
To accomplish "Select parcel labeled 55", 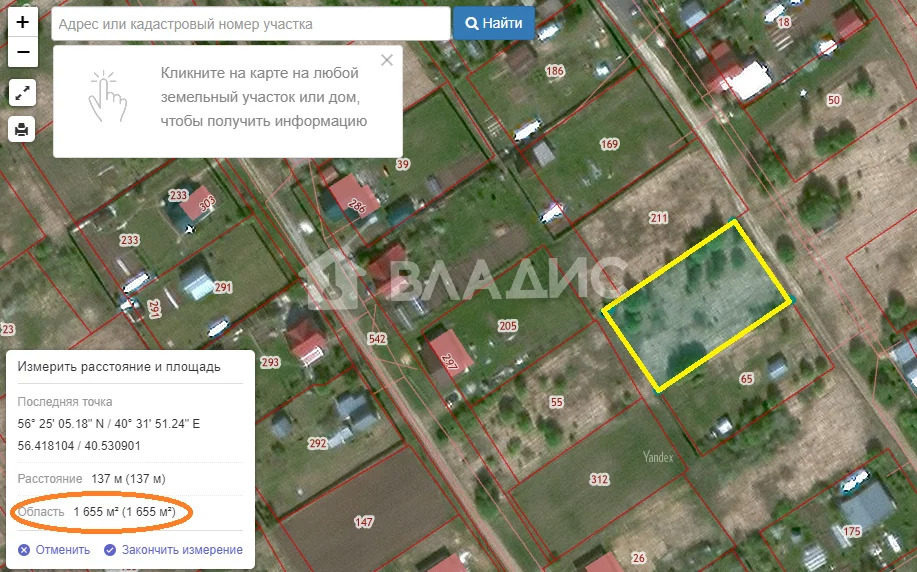I will point(556,402).
